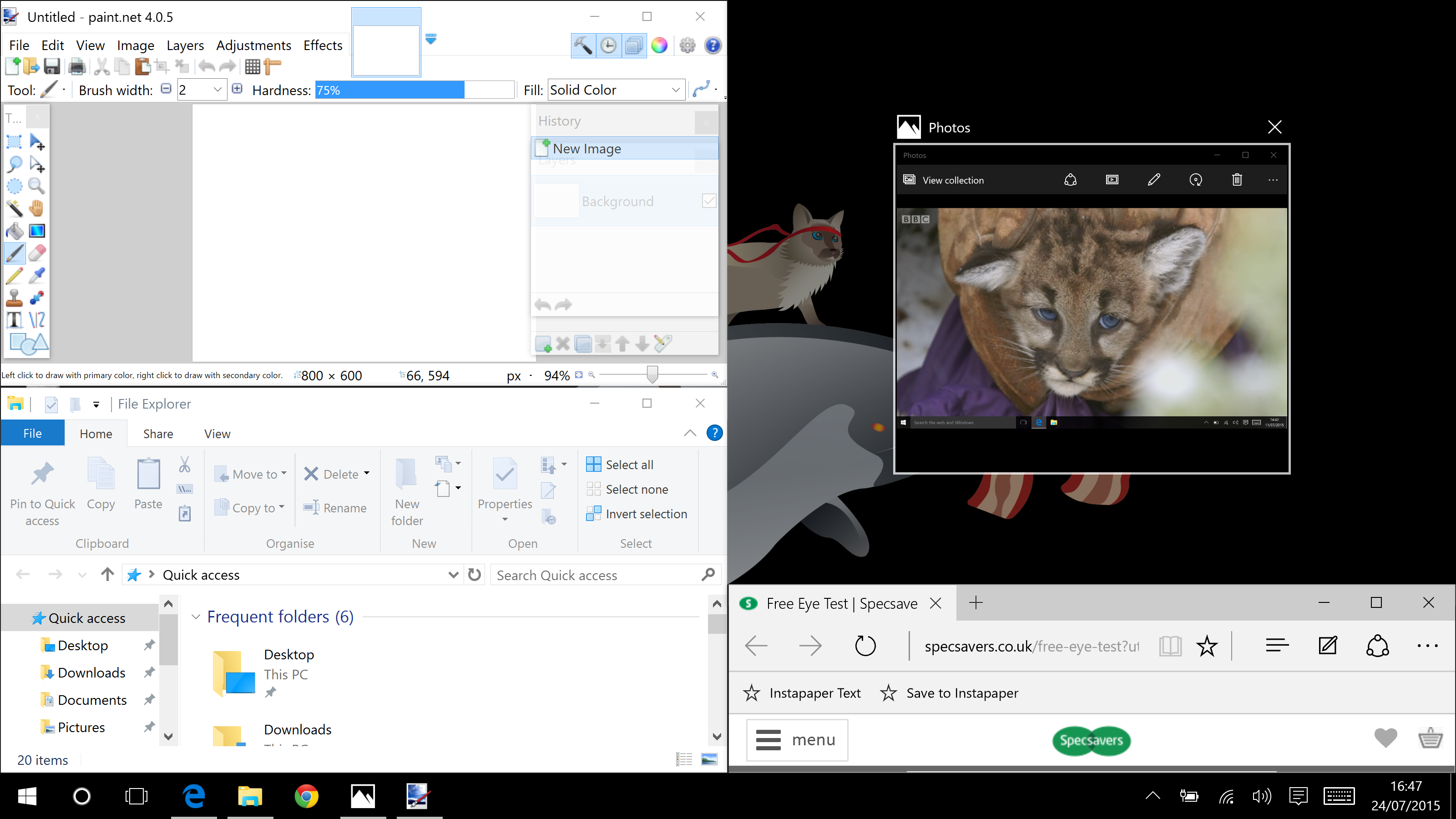Image resolution: width=1456 pixels, height=819 pixels.
Task: Open the Adjustments menu
Action: [253, 45]
